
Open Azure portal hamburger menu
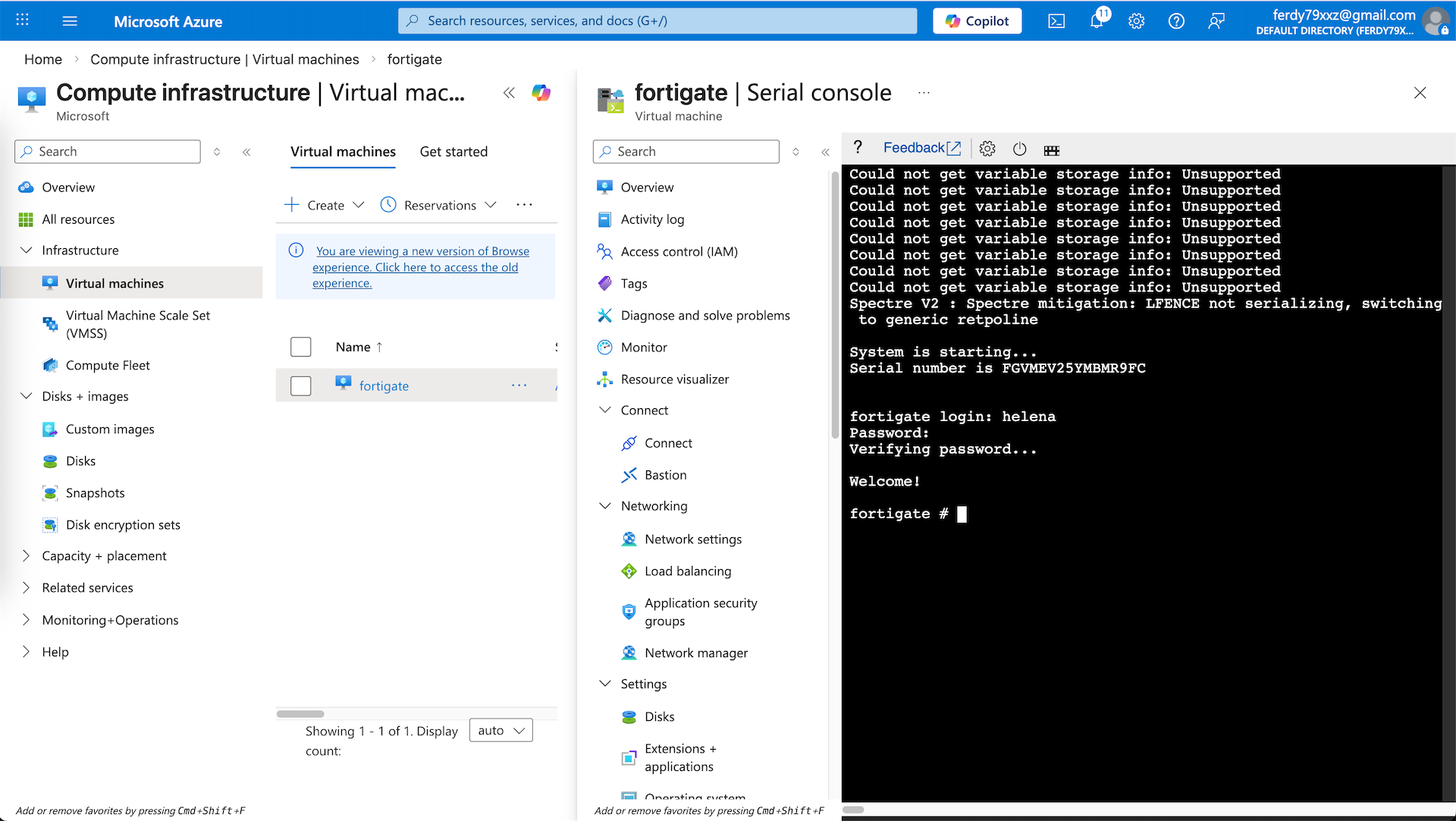click(x=70, y=21)
